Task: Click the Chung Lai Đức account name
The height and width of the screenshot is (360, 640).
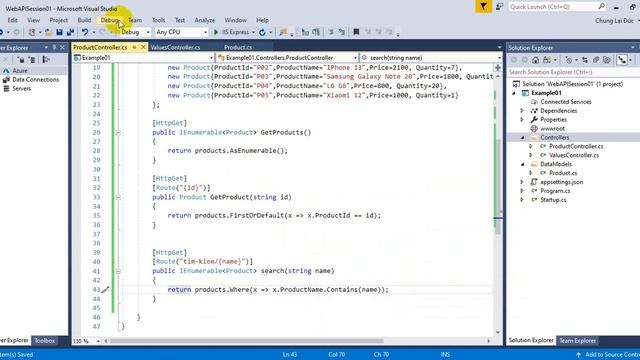Action: click(x=614, y=20)
